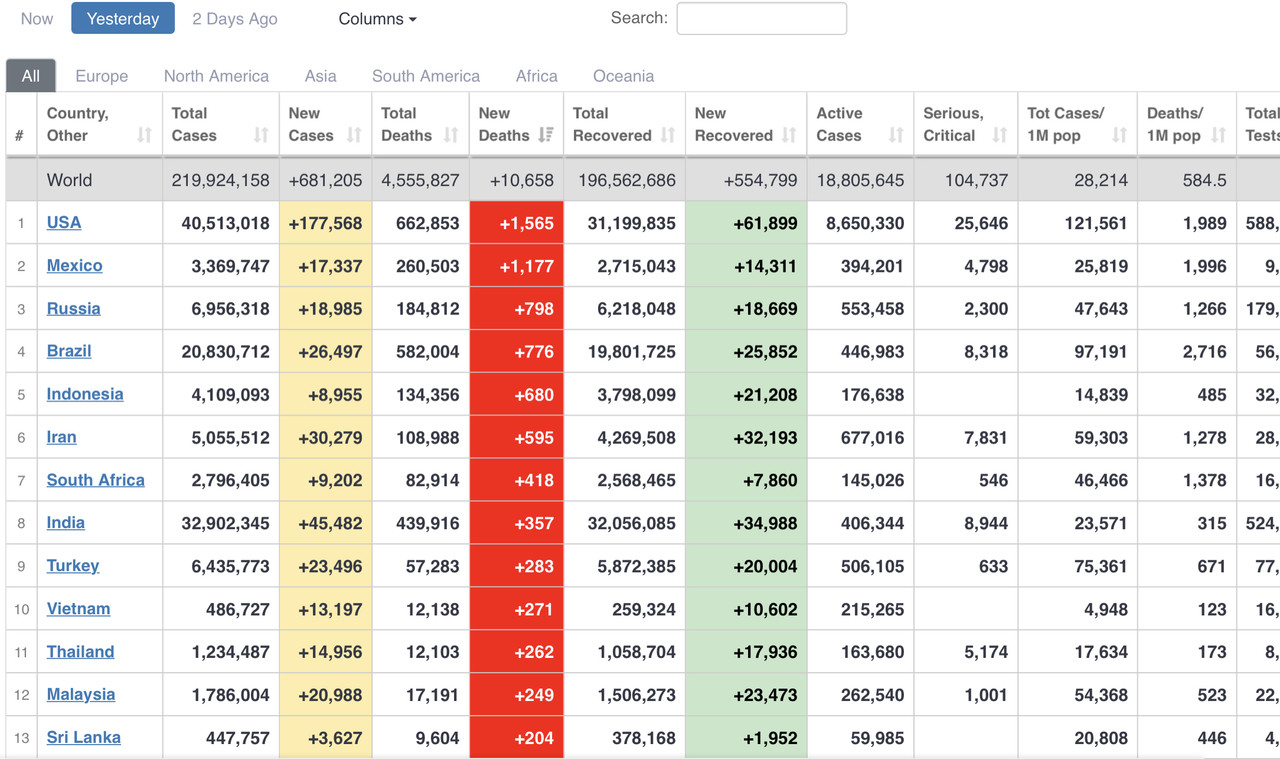Switch data view to Now
This screenshot has height=759, width=1280.
pos(37,18)
